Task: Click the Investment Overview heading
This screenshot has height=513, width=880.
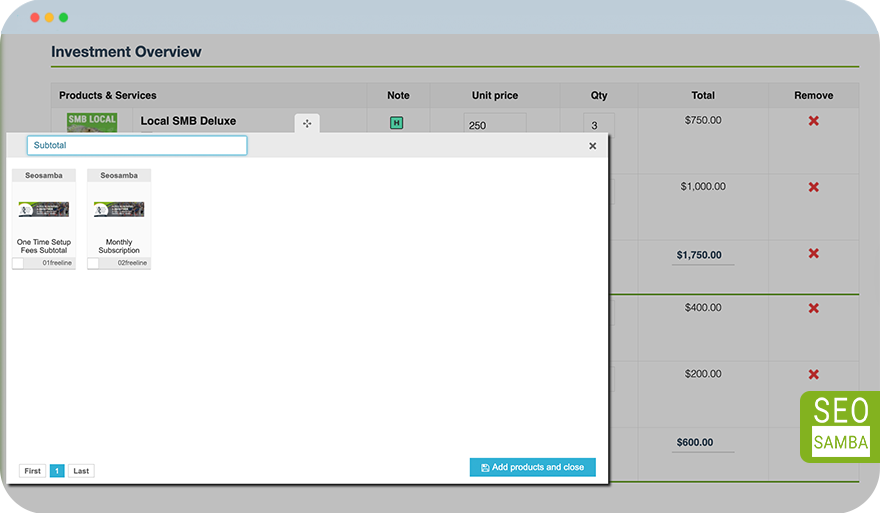Action: (126, 52)
